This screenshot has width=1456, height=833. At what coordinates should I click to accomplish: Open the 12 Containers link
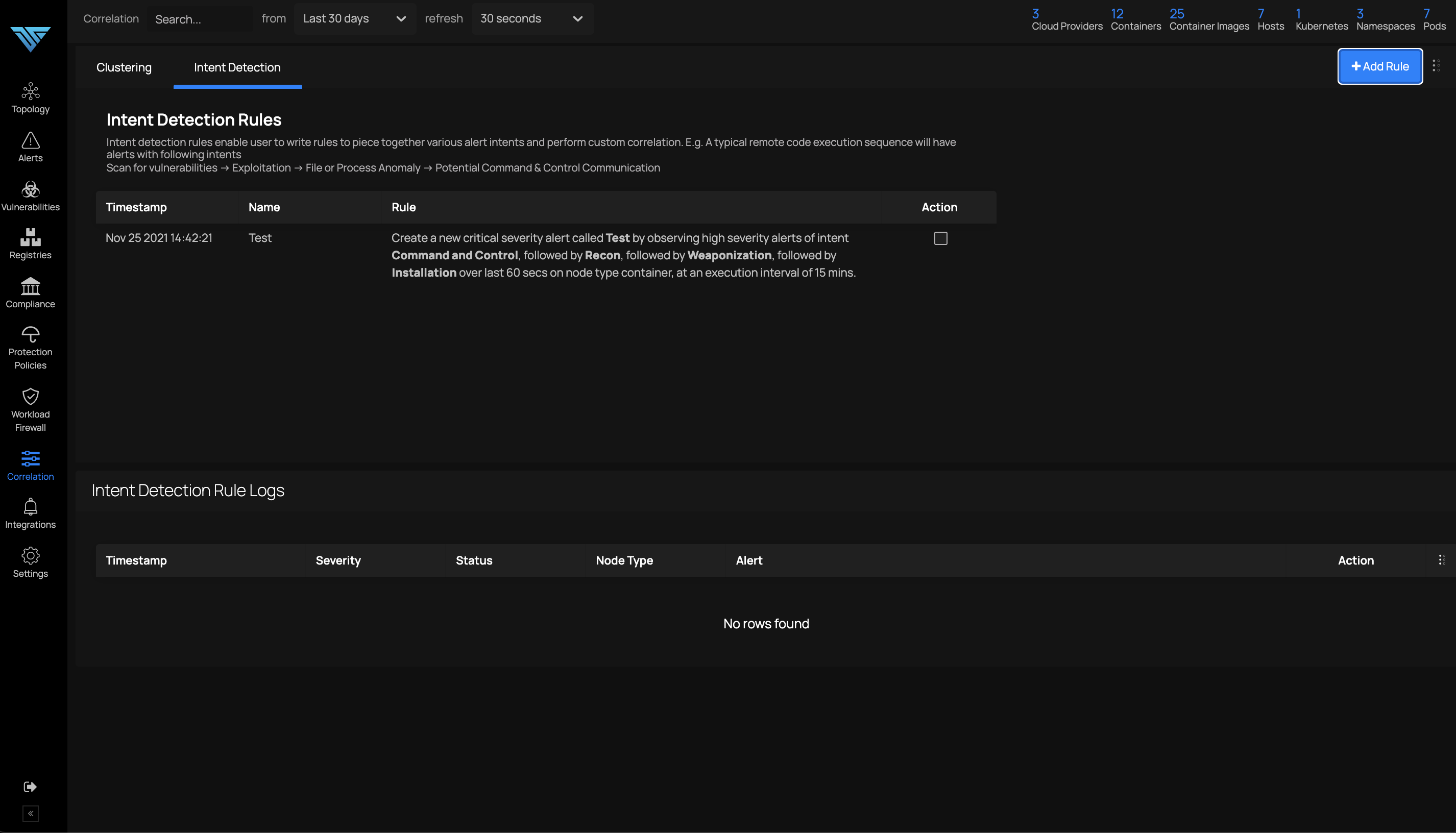coord(1135,19)
